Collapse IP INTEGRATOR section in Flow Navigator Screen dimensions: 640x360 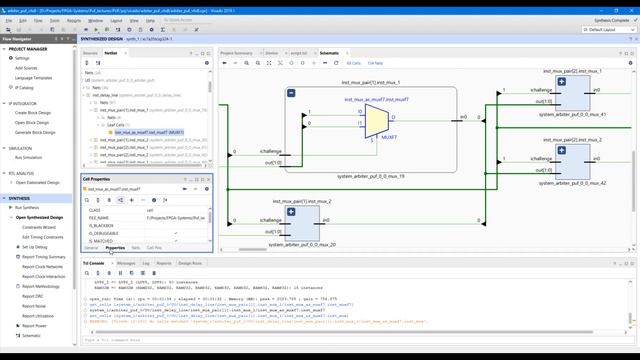click(4, 104)
